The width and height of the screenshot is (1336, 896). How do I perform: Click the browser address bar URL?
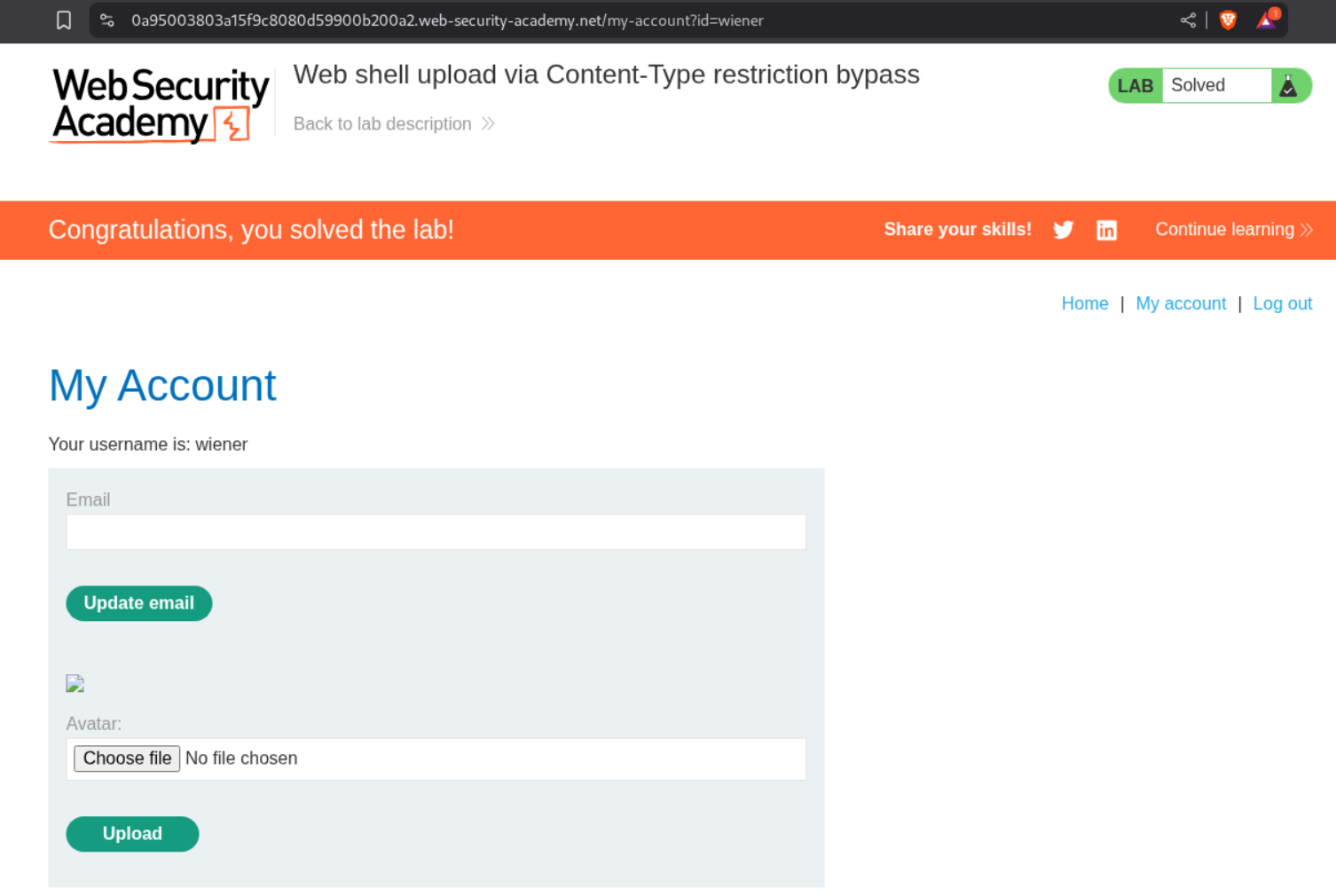tap(447, 20)
